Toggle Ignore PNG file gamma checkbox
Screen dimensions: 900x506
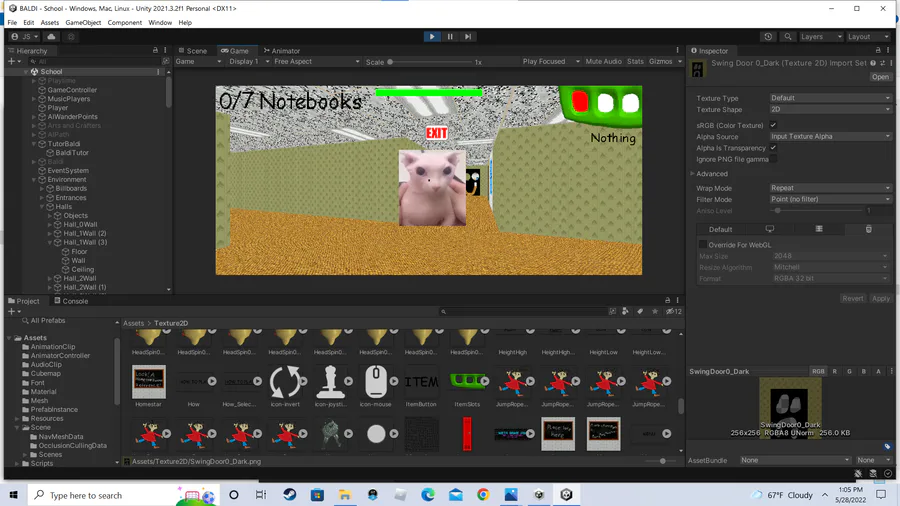(773, 159)
